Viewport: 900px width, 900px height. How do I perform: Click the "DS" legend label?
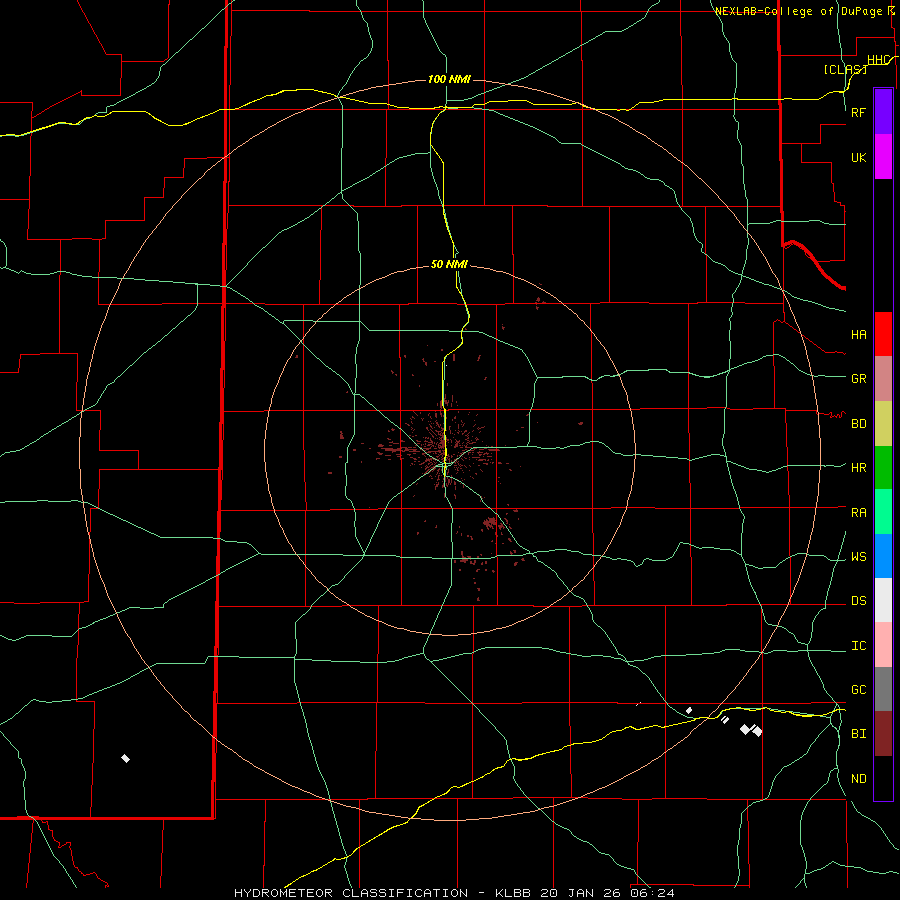(858, 601)
